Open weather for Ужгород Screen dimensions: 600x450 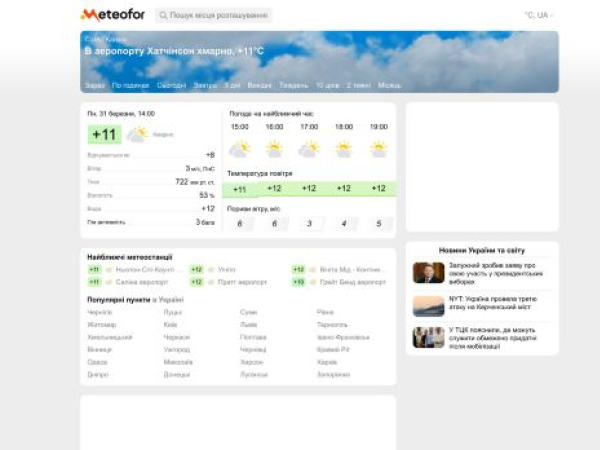click(x=176, y=350)
